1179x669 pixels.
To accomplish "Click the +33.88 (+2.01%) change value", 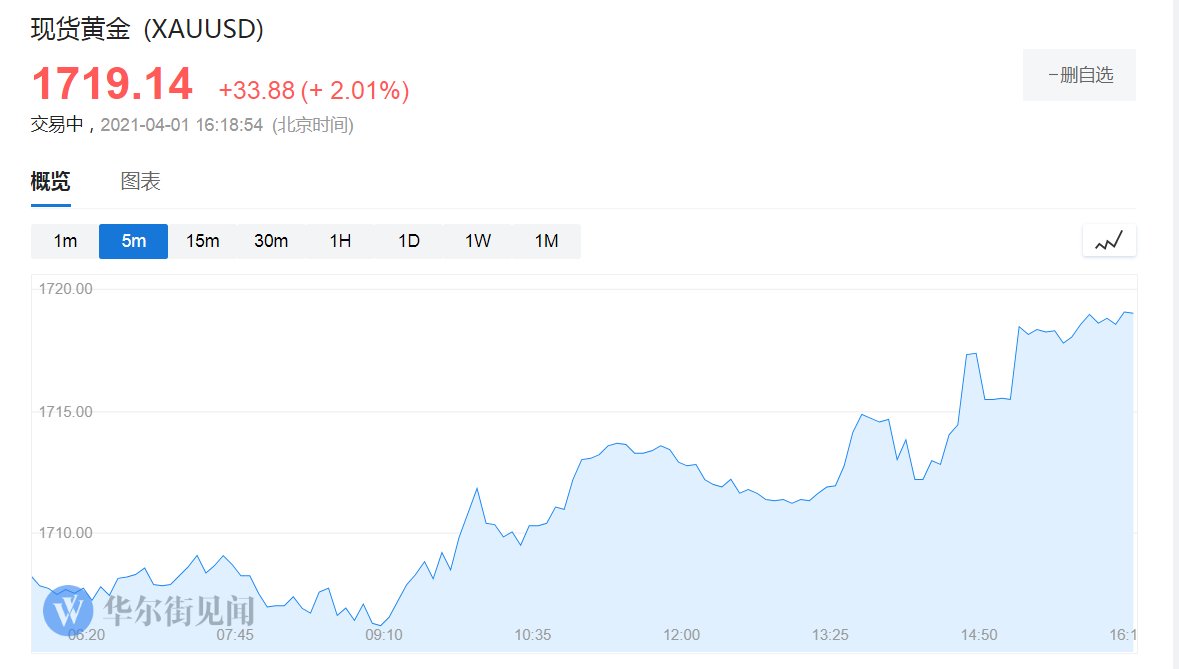I will 314,91.
